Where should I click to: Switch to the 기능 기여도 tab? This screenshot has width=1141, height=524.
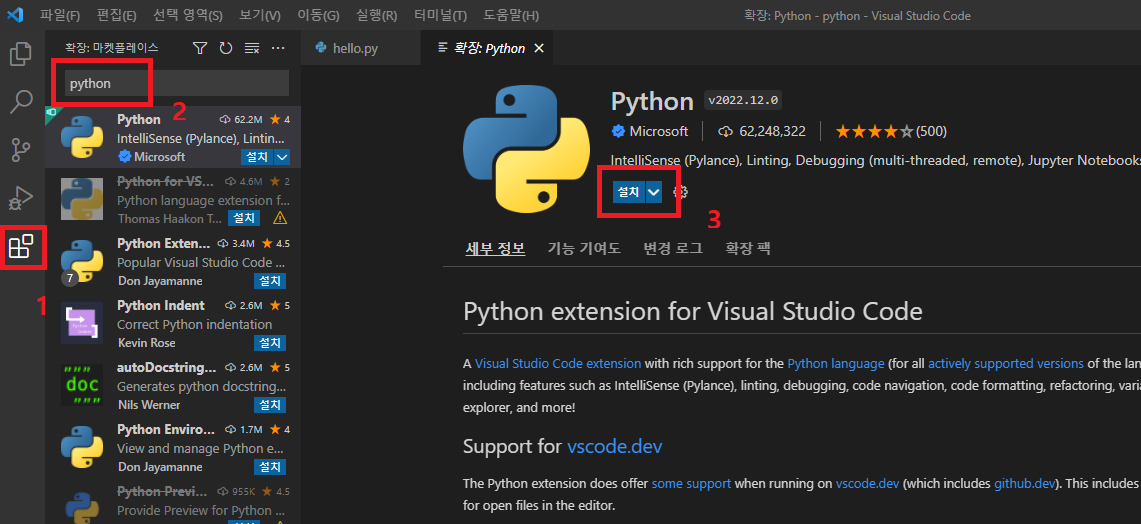[x=584, y=248]
